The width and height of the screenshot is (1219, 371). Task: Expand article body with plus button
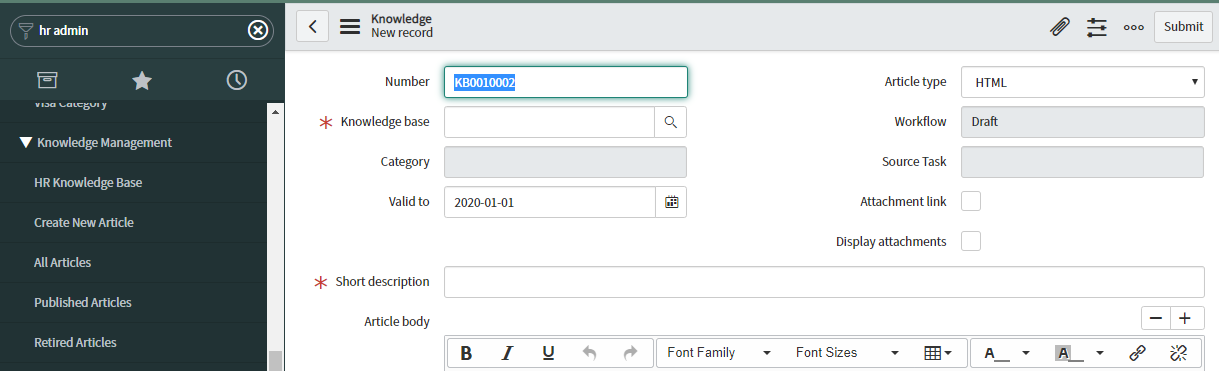pyautogui.click(x=1187, y=318)
